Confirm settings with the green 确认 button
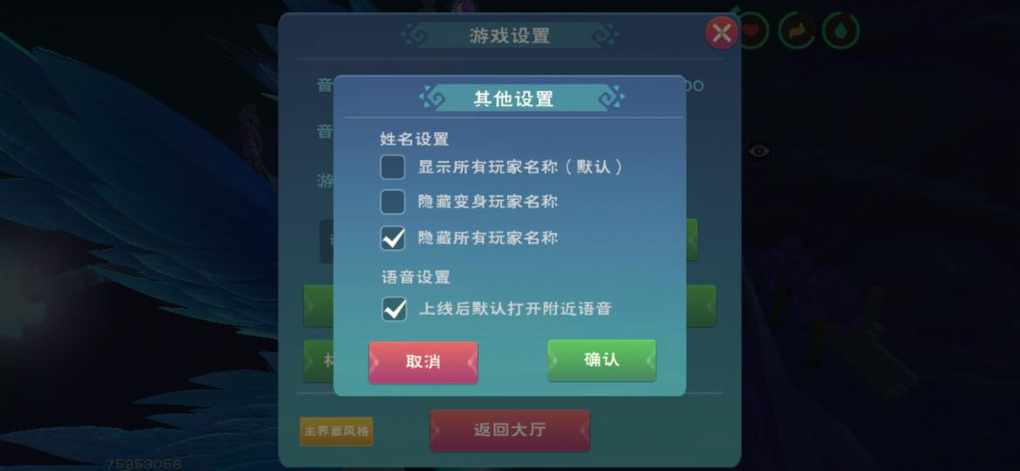 [x=602, y=360]
